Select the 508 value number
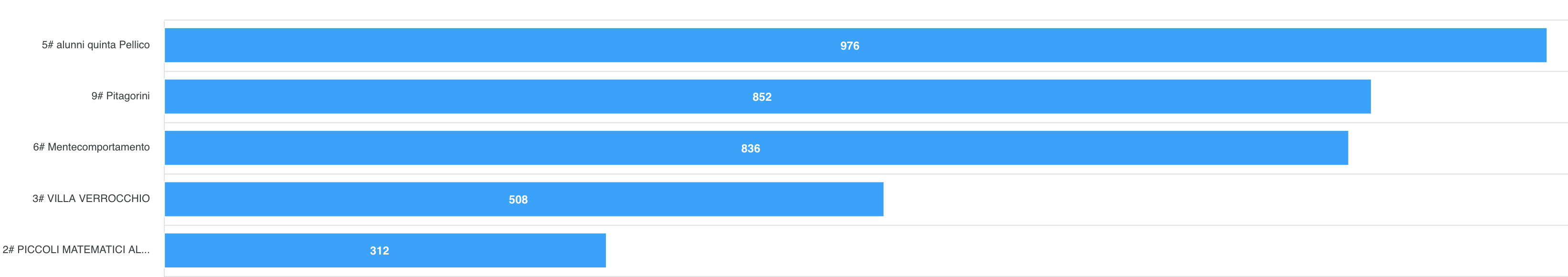This screenshot has height=277, width=1568. 518,200
